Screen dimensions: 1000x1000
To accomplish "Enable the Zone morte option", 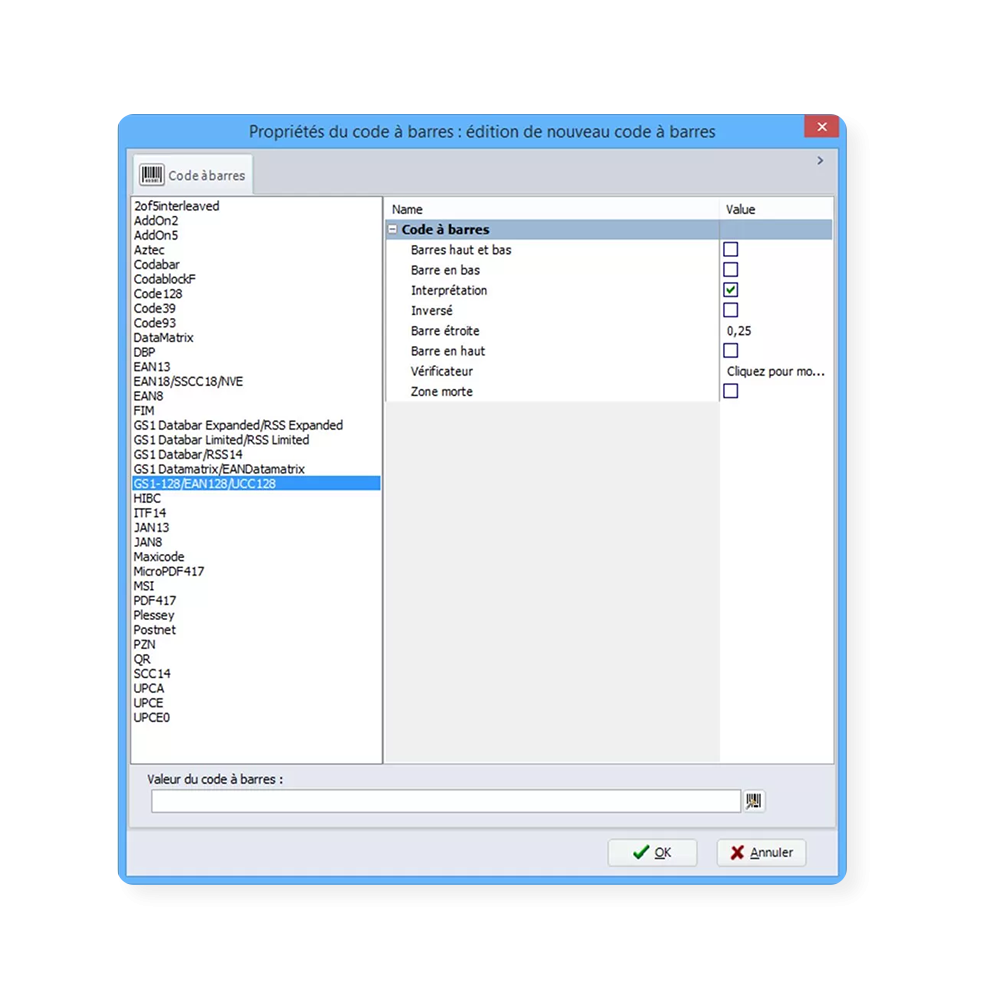I will [x=731, y=391].
